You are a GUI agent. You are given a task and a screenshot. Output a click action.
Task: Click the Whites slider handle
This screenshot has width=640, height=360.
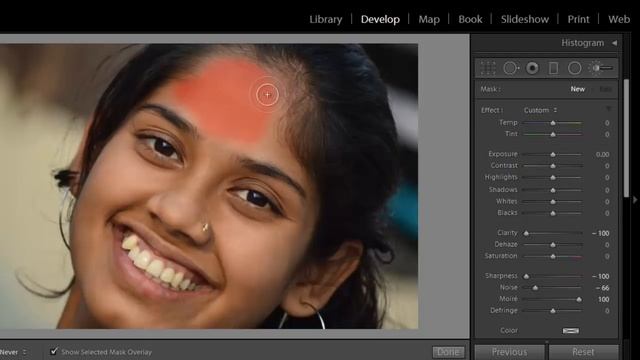pos(553,202)
